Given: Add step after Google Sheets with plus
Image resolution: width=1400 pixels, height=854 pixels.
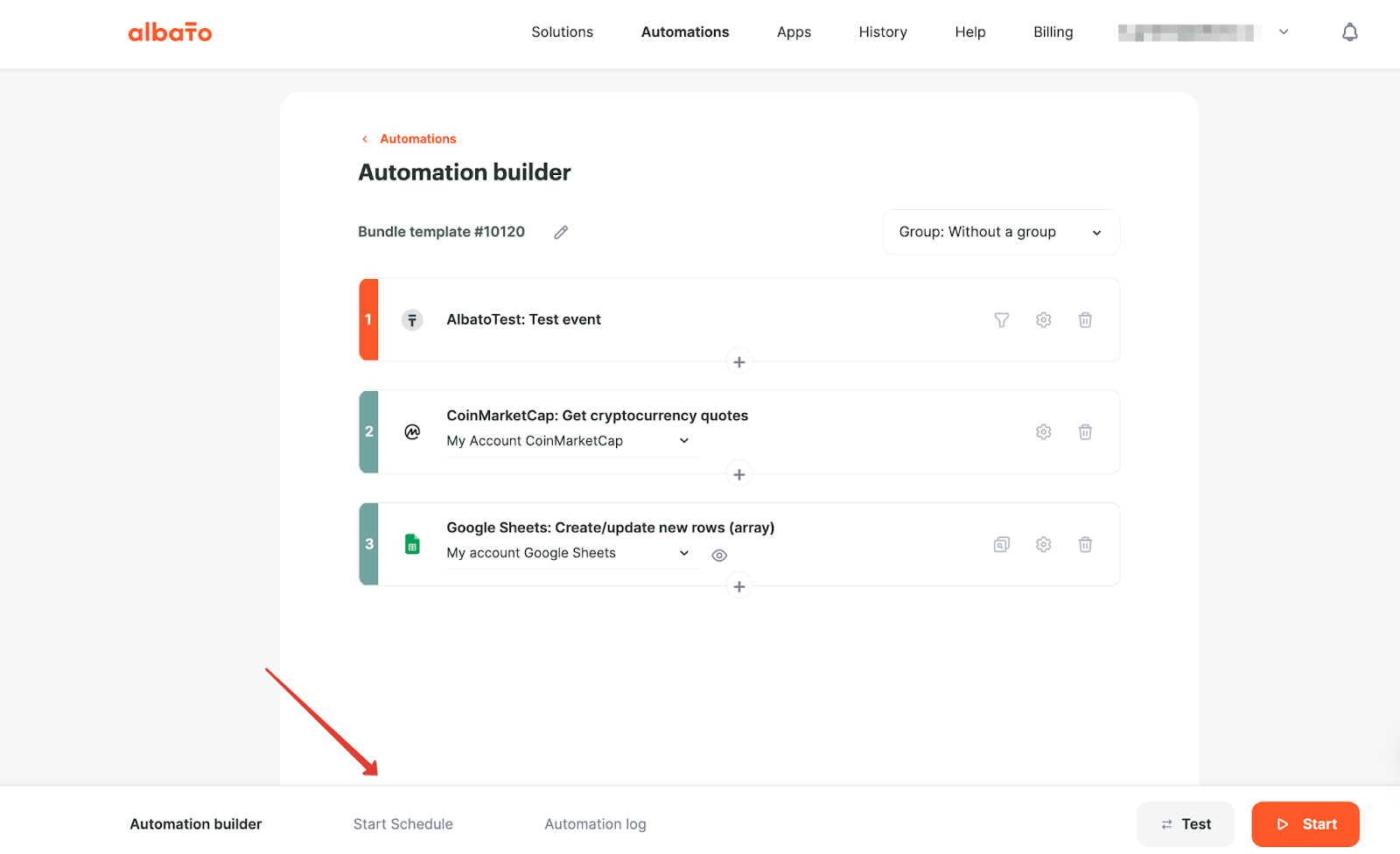Looking at the screenshot, I should 739,586.
